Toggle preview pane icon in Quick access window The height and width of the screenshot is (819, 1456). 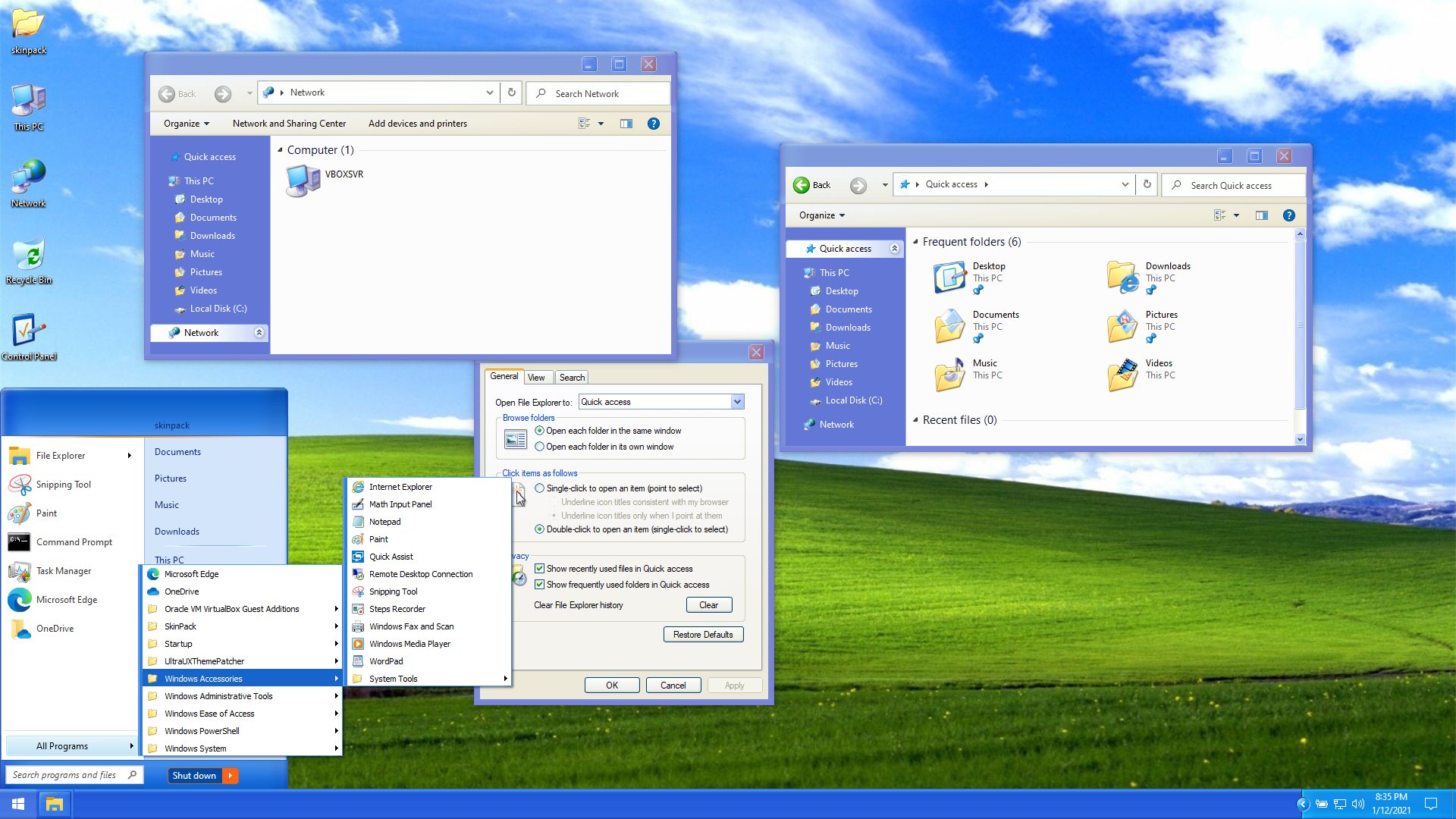1261,215
